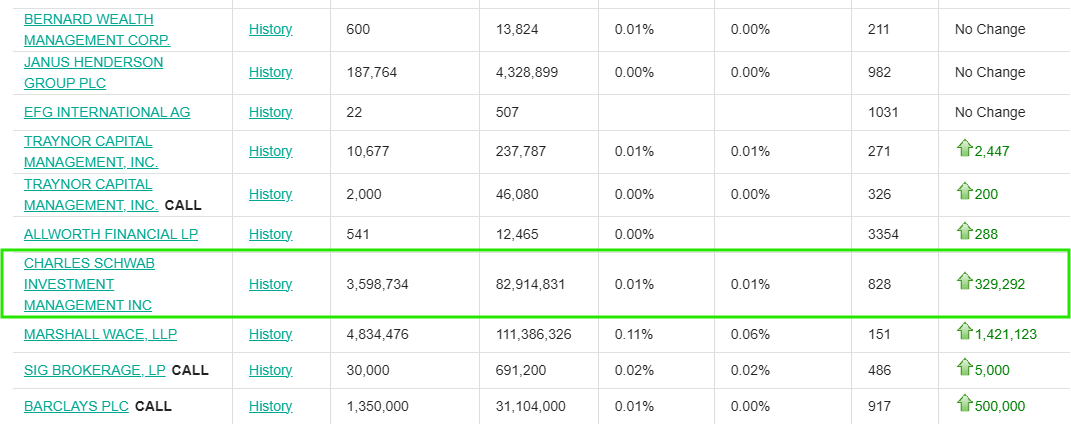Click green up arrow beside 1,421,123
This screenshot has height=424, width=1071.
coord(964,332)
